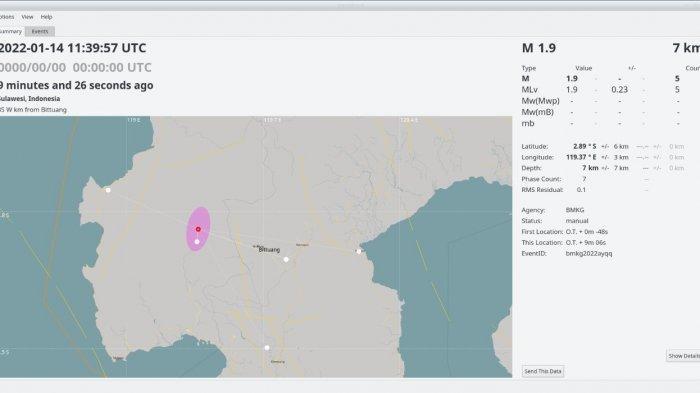The image size is (700, 393).
Task: Click the Mw(Mwp) magnitude row label
Action: (x=540, y=101)
